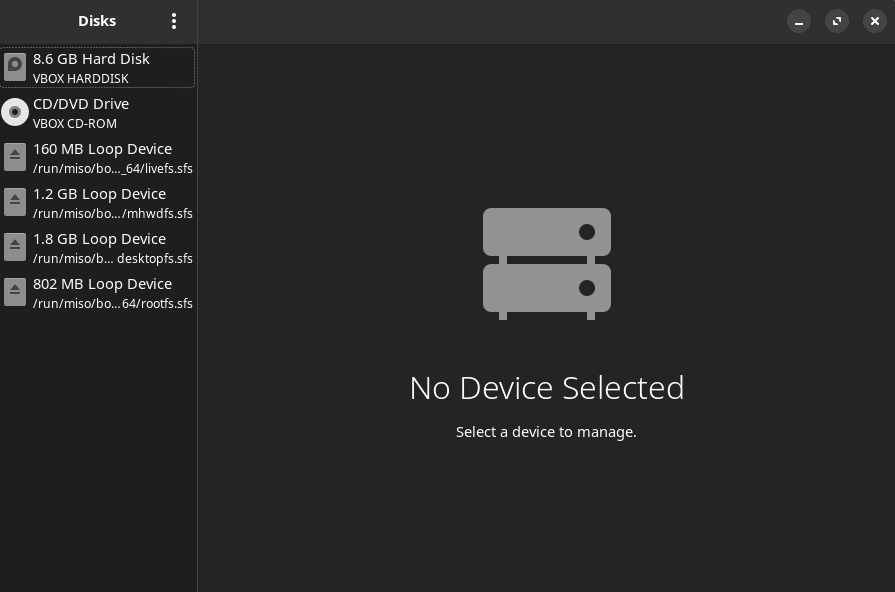The width and height of the screenshot is (895, 592).
Task: Select the 1.8 GB Loop Device entry
Action: point(97,247)
